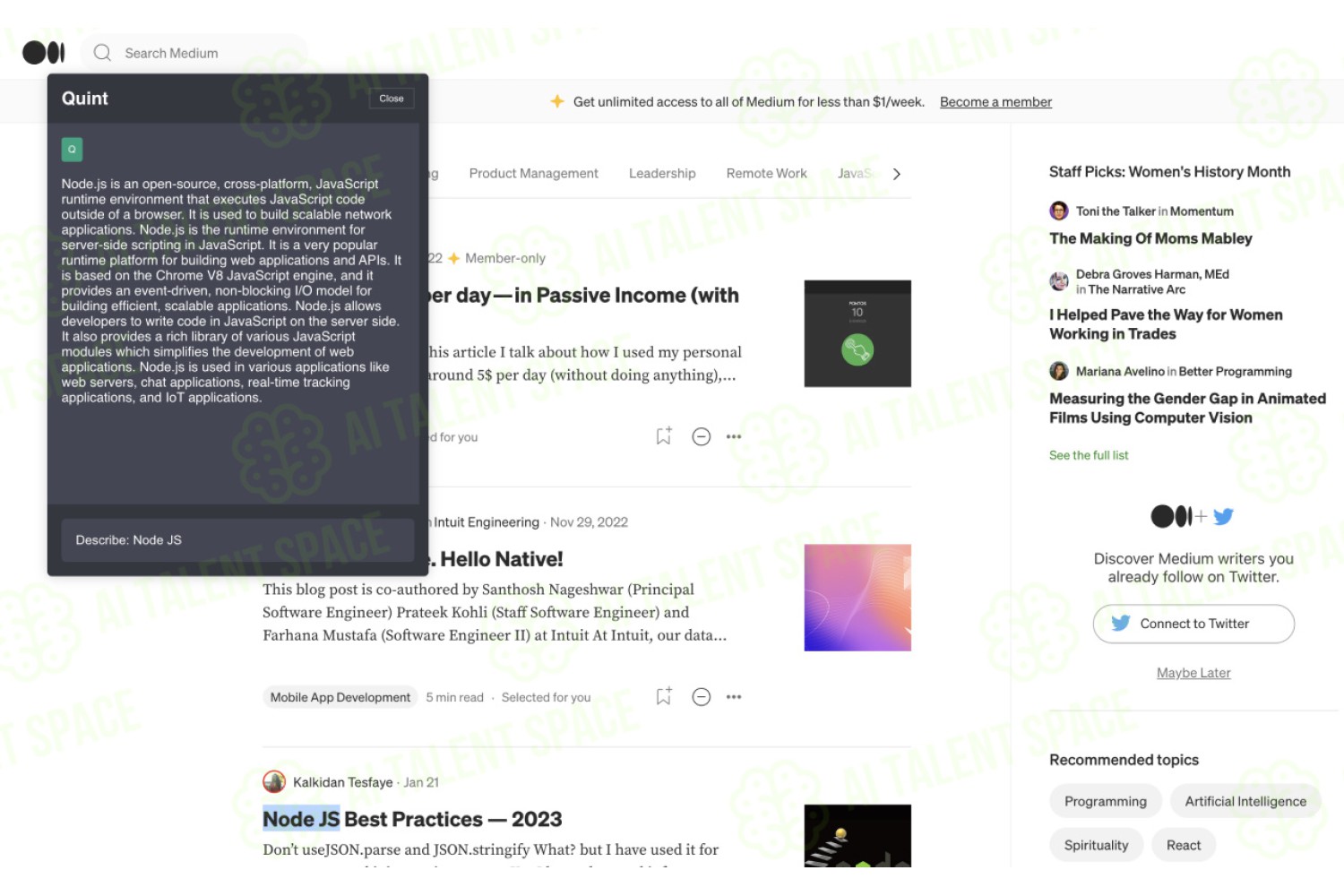Screen dimensions: 1344x896
Task: Click Connect to Twitter button
Action: tap(1193, 624)
